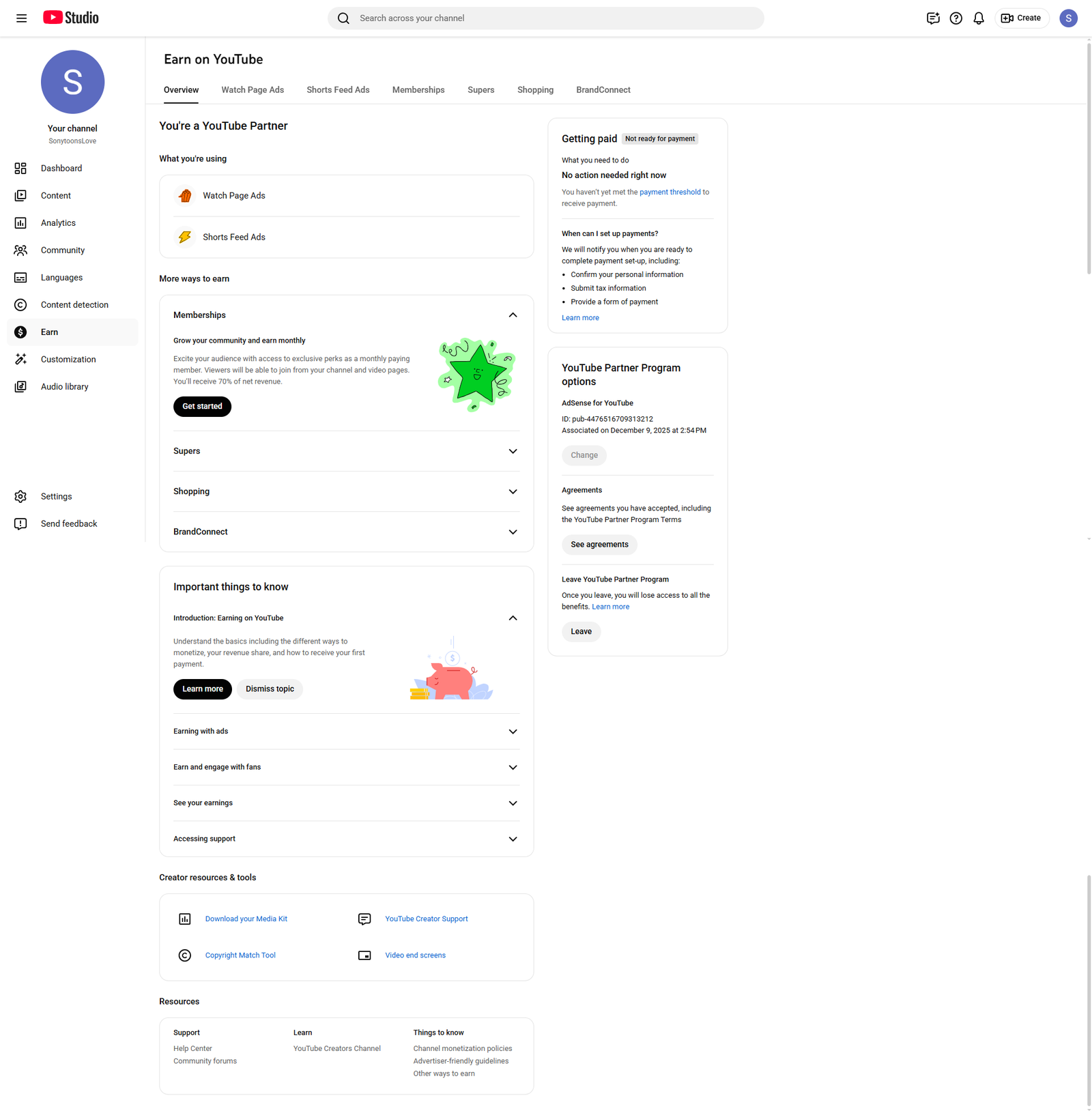This screenshot has width=1092, height=1113.
Task: Switch to Watch Page Ads tab
Action: tap(253, 90)
